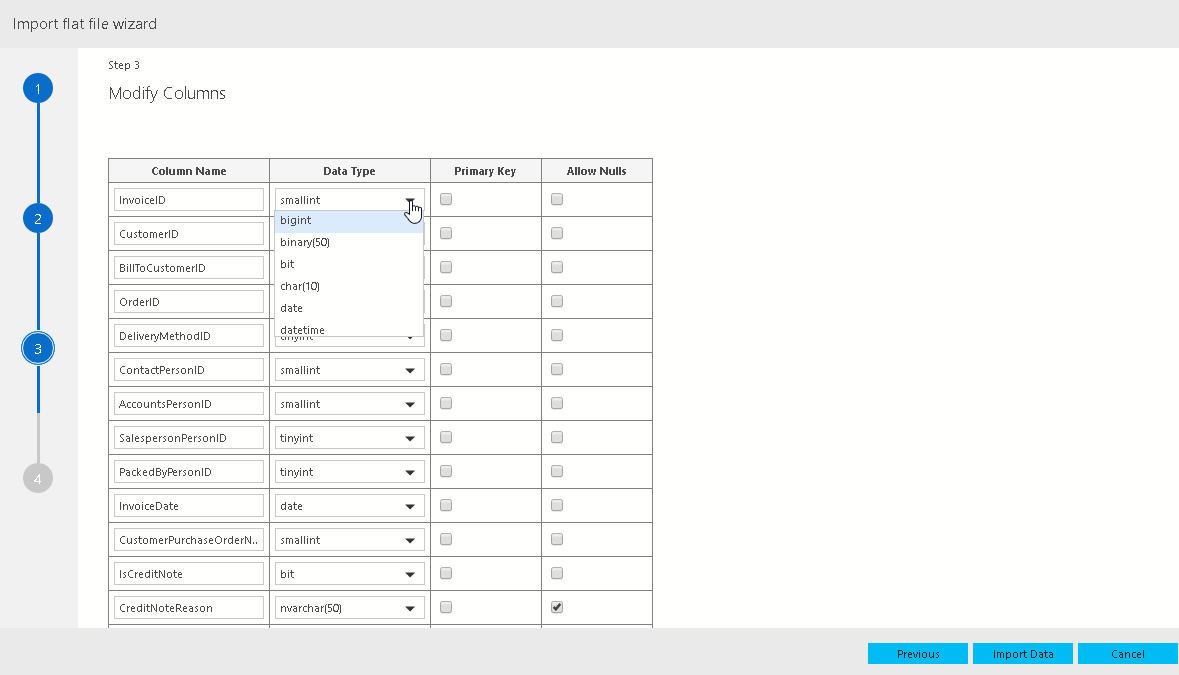Edit the InvoiceID column name field
This screenshot has height=675, width=1179.
[x=189, y=200]
